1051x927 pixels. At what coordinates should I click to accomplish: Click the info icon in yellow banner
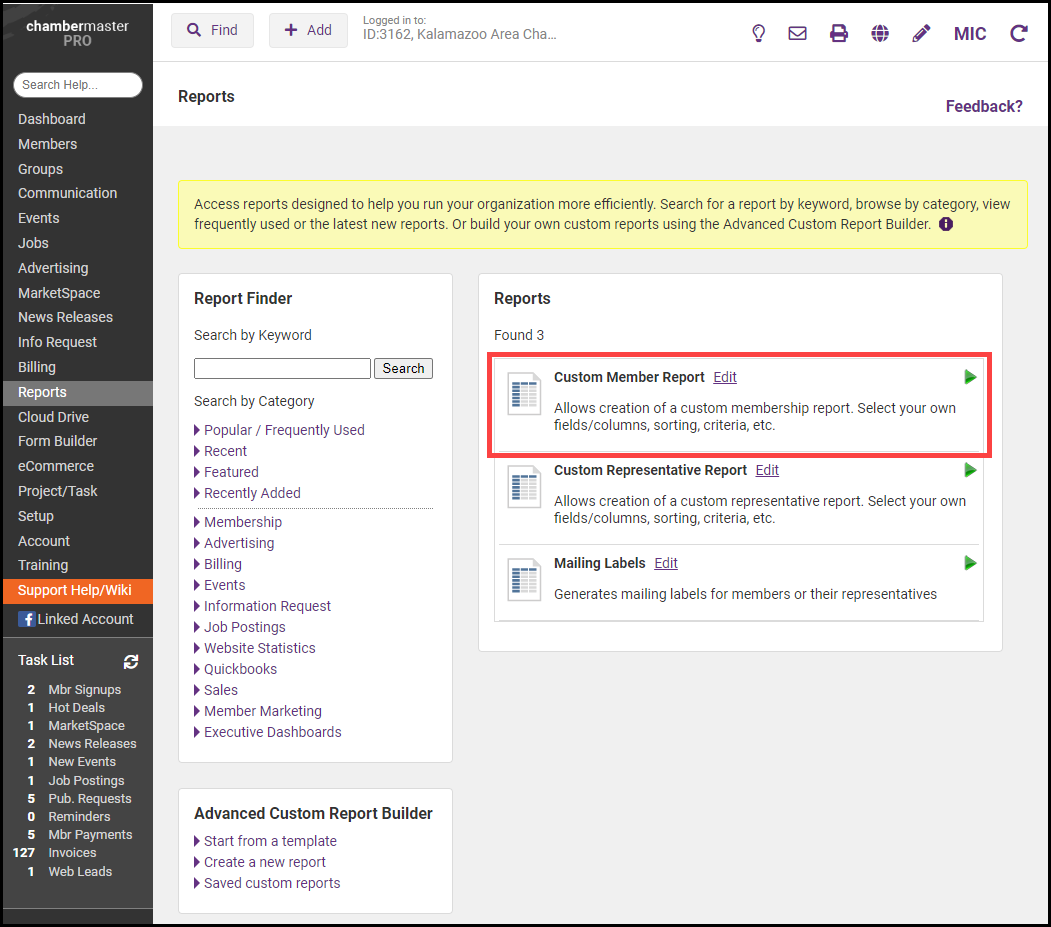pyautogui.click(x=946, y=224)
